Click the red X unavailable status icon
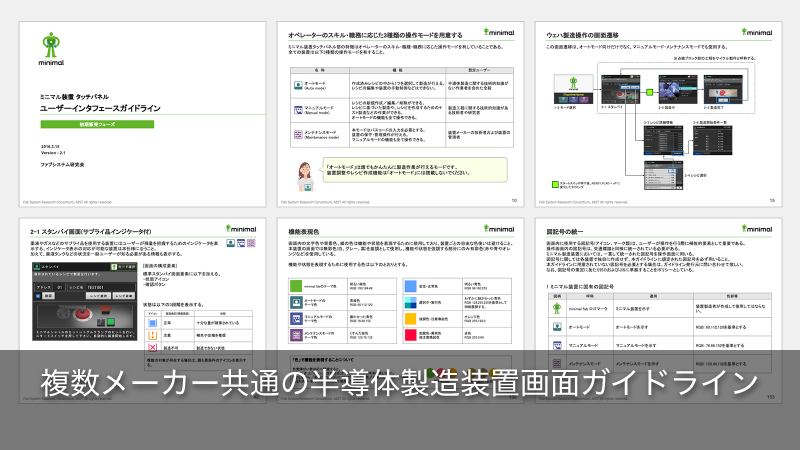Image resolution: width=800 pixels, height=450 pixels. (153, 347)
